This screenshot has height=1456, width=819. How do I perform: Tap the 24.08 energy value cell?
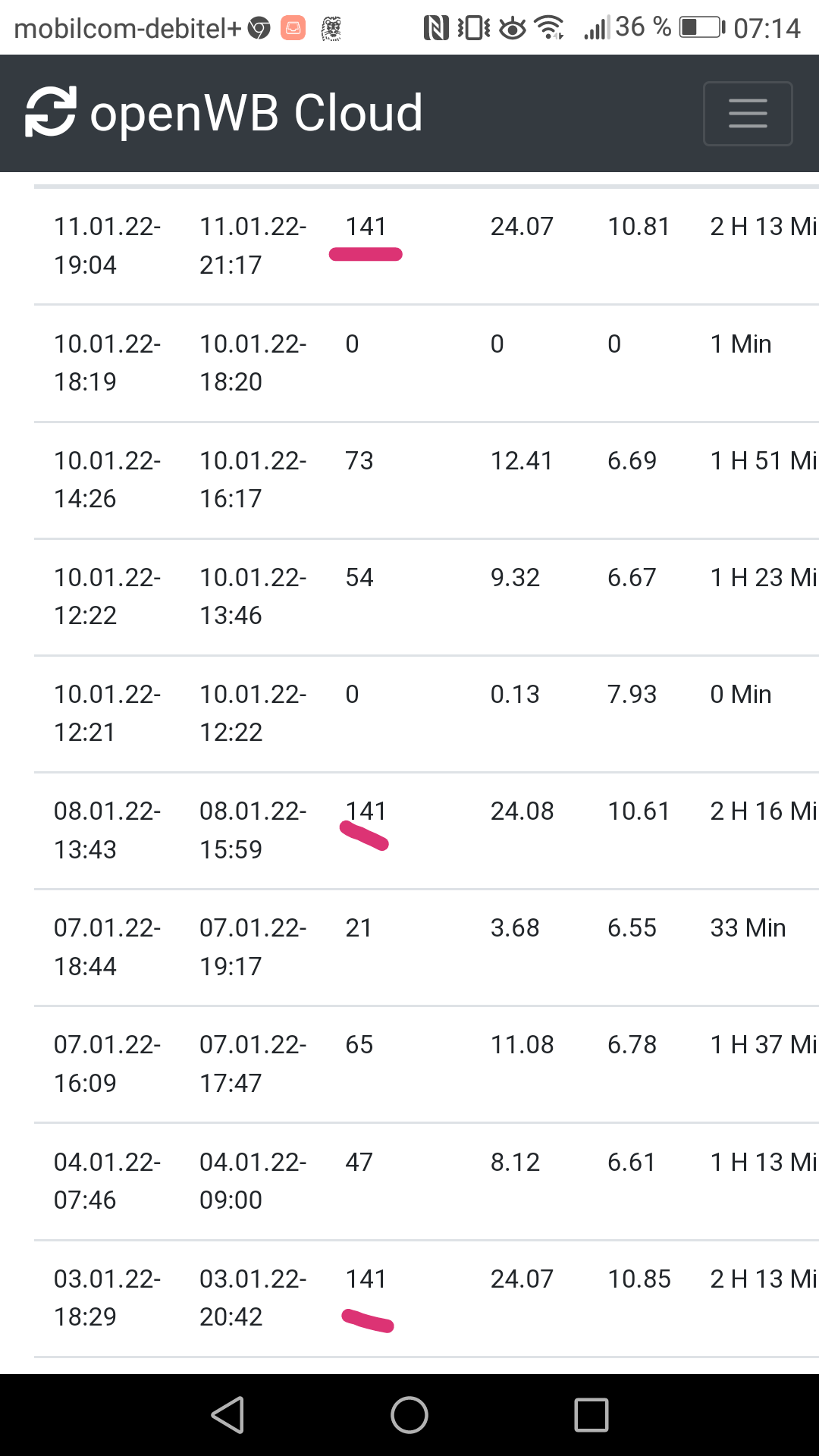pos(522,811)
